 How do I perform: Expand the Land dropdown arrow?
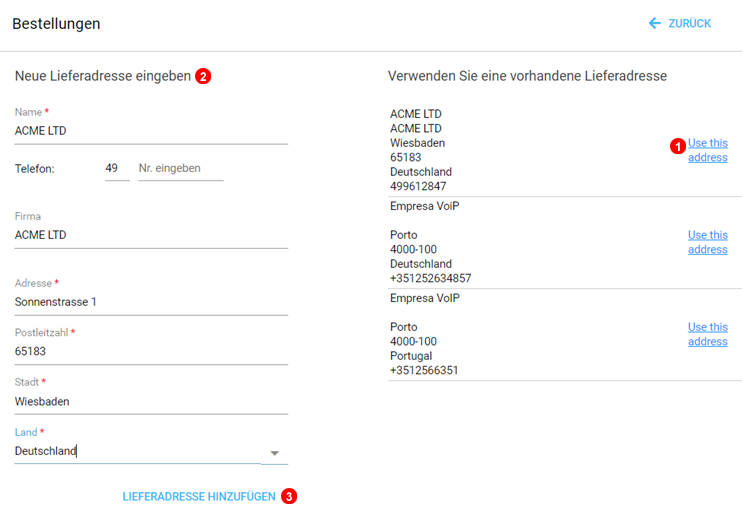[x=275, y=453]
